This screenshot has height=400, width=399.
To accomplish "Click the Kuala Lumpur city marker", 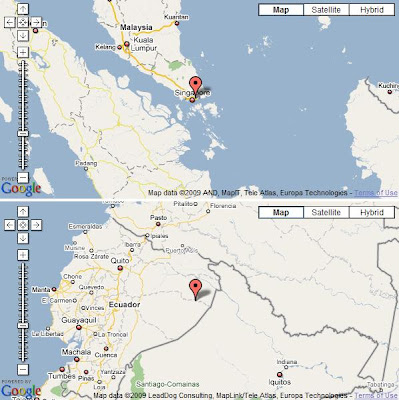I will click(126, 44).
